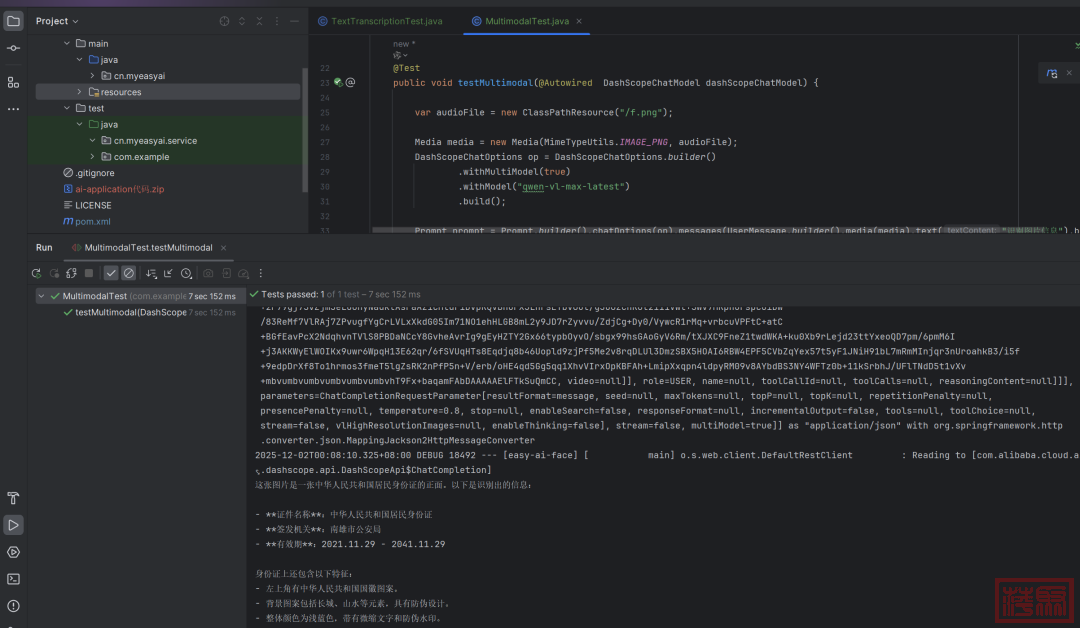This screenshot has width=1080, height=628.
Task: Click the Select Opened File crosshair icon
Action: 223,21
